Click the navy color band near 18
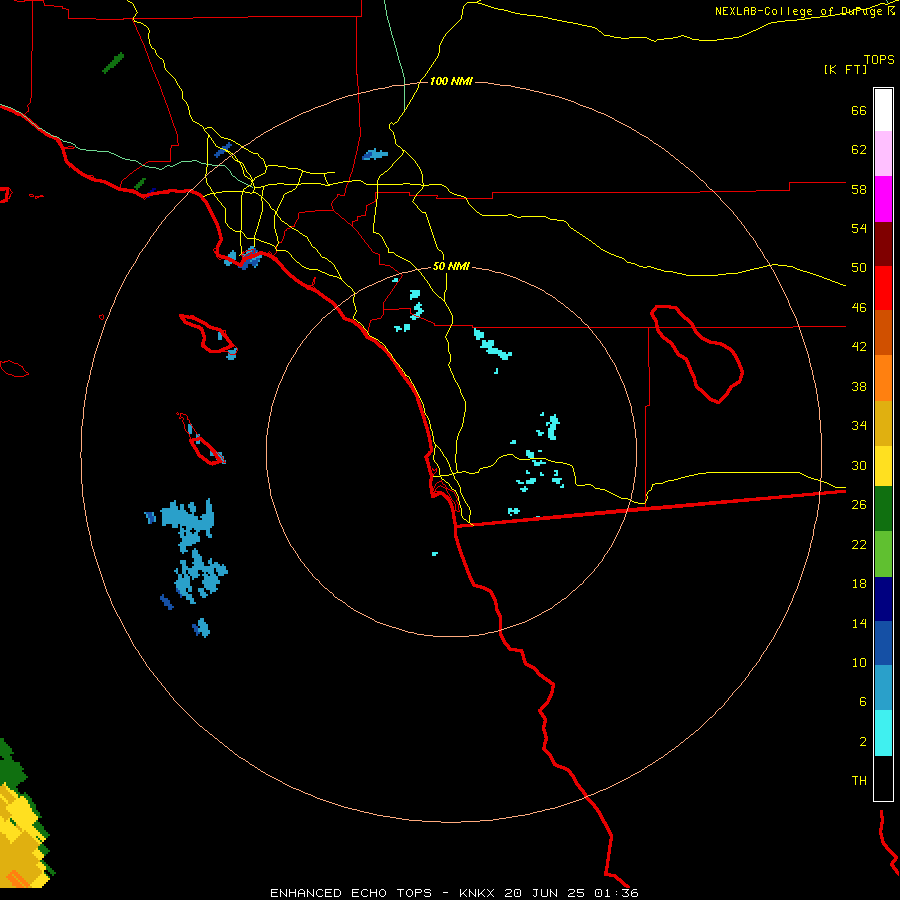This screenshot has height=900, width=900. click(x=883, y=599)
